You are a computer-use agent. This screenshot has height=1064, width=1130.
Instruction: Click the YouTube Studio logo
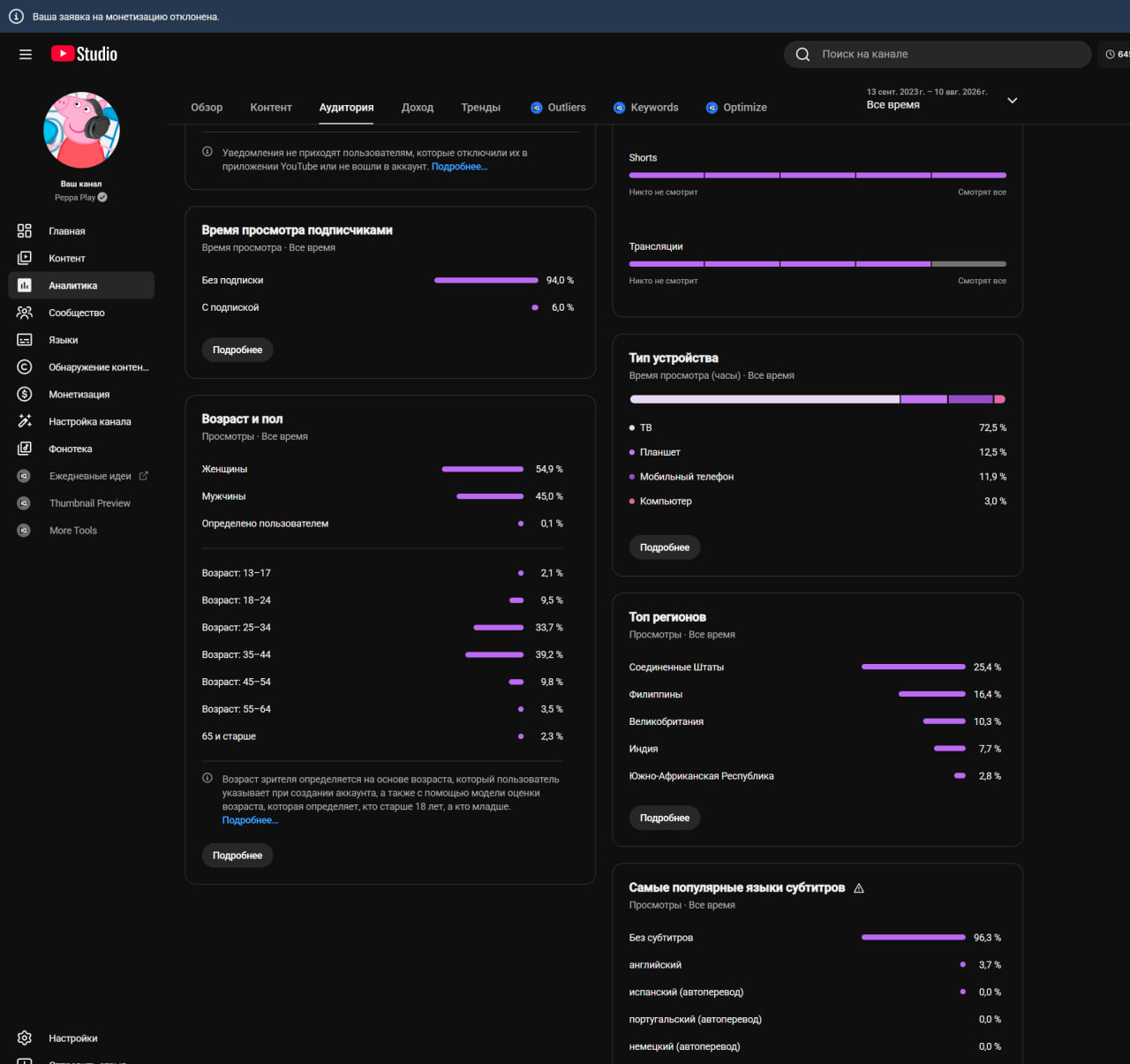click(84, 54)
